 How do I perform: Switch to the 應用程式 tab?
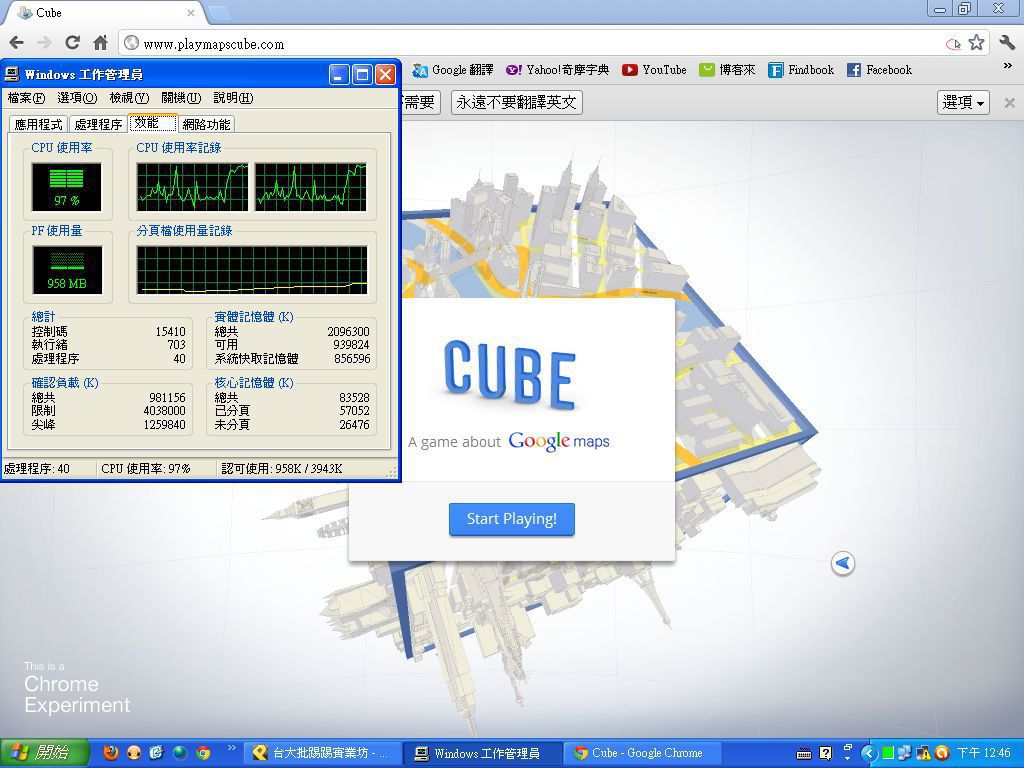coord(39,124)
